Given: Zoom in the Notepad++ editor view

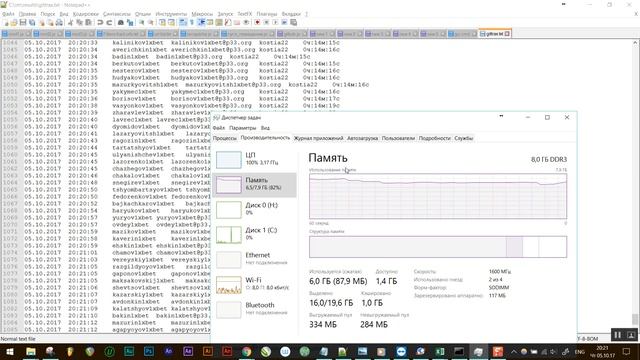Looking at the screenshot, I should point(141,22).
